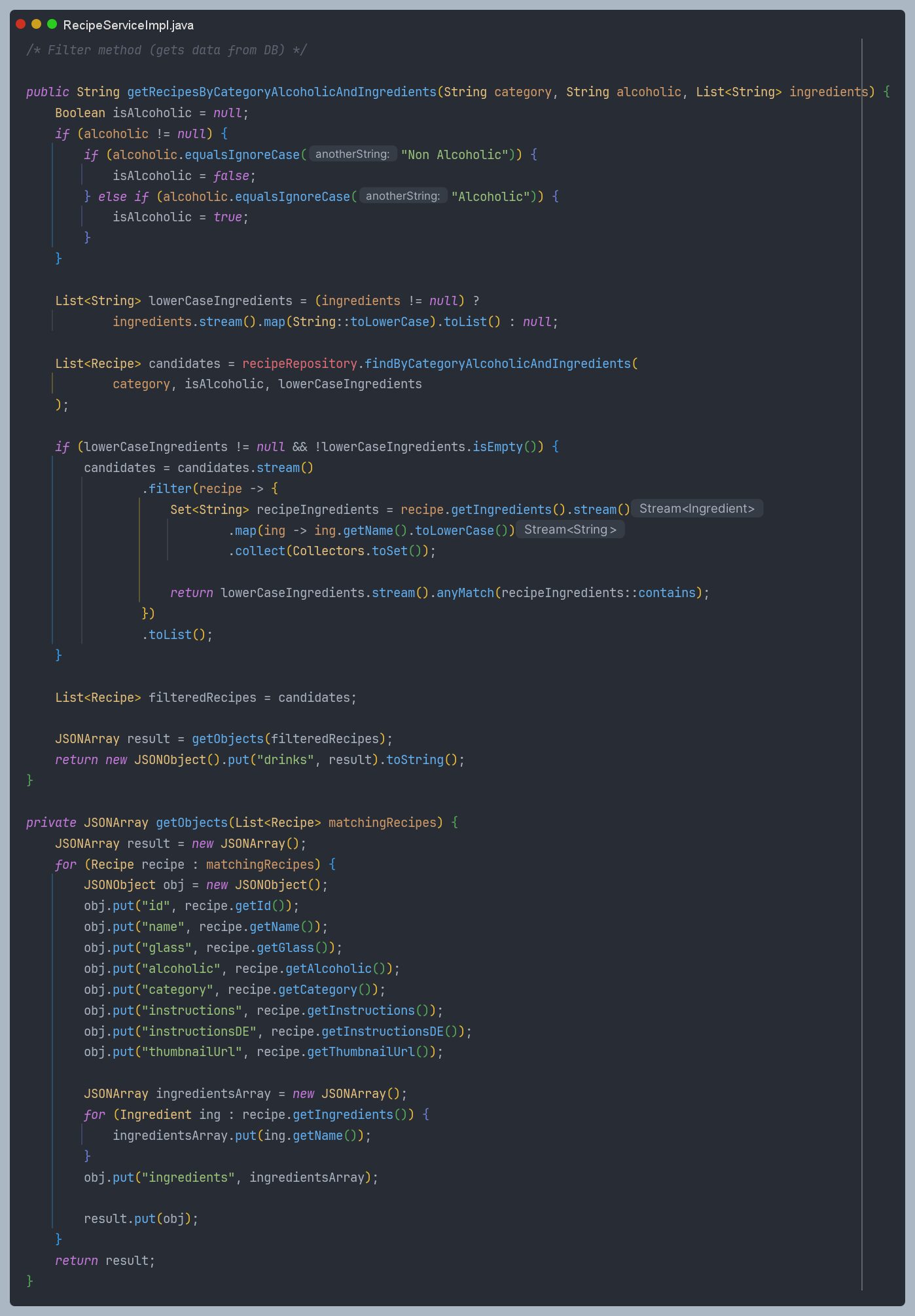The image size is (915, 1316).
Task: Click the getRecipesByCategoryAlcoholicAndIngredients method name
Action: click(x=281, y=92)
